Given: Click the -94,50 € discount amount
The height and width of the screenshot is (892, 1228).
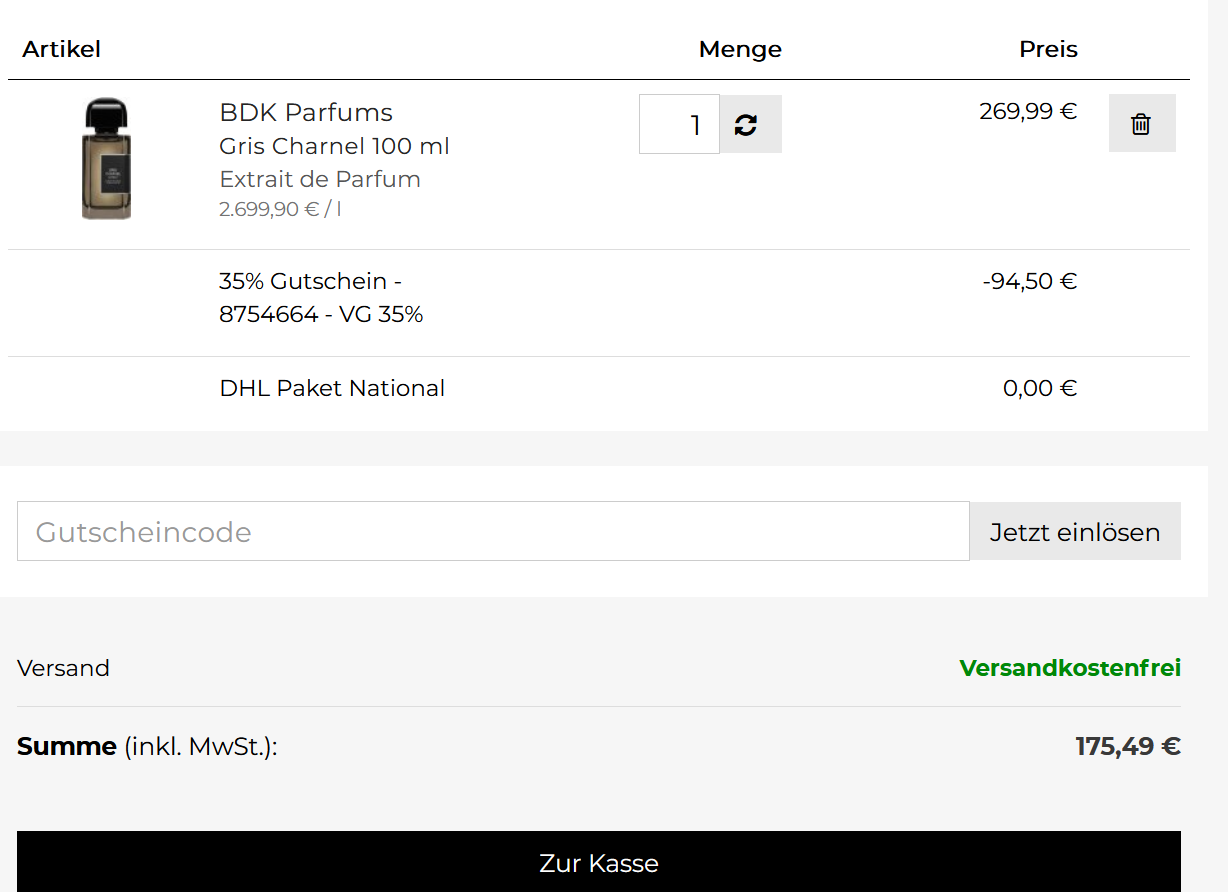Looking at the screenshot, I should tap(1029, 281).
